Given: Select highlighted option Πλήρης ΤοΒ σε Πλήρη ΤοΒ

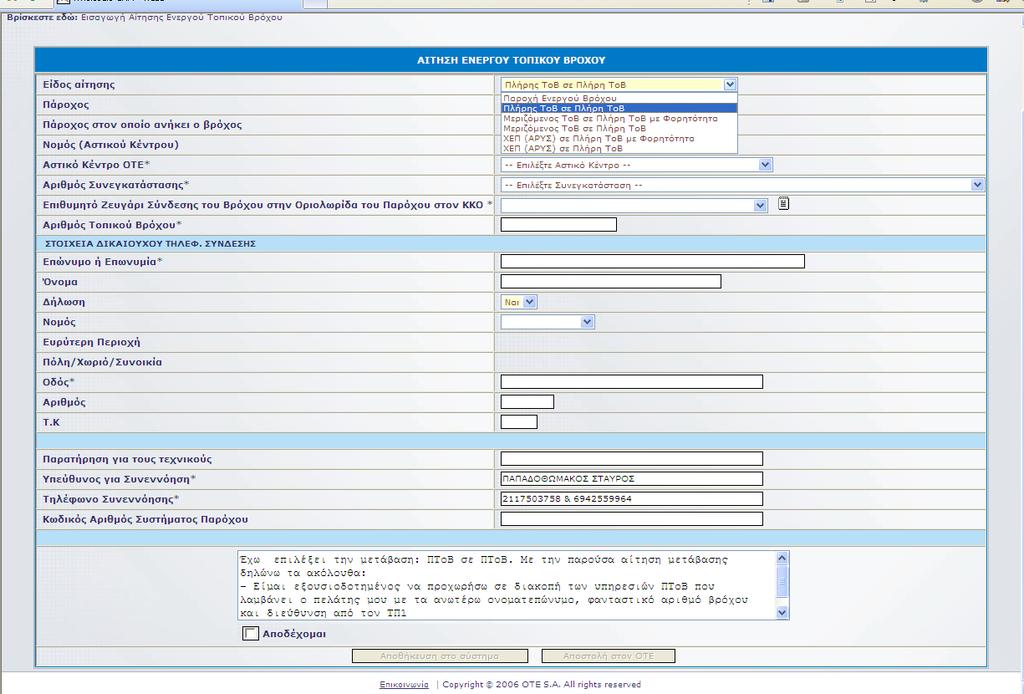Looking at the screenshot, I should point(619,108).
